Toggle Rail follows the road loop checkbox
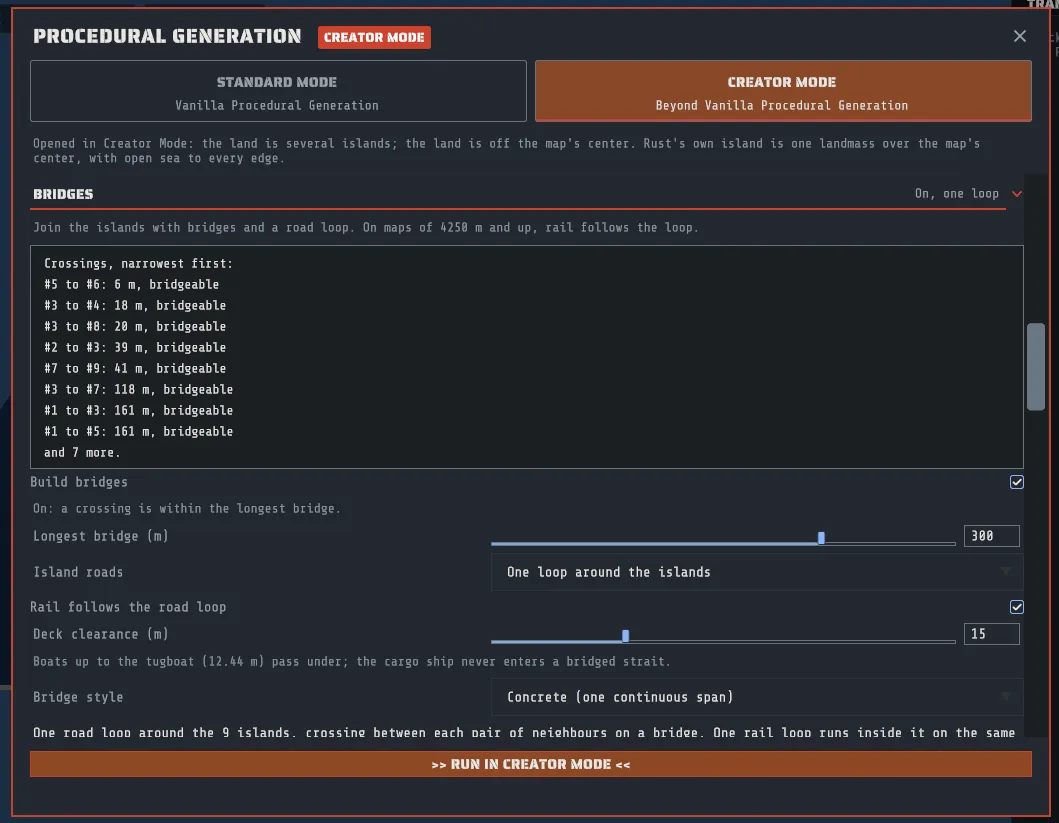 click(x=1016, y=607)
